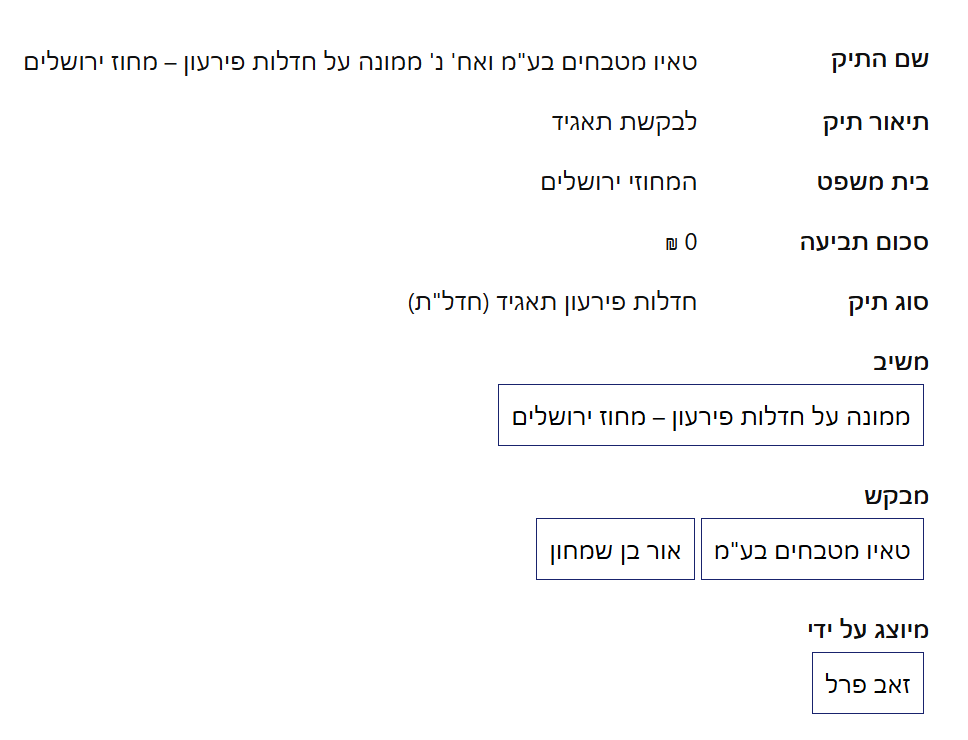The width and height of the screenshot is (968, 740).
Task: Click the מיוצג על ידי section heading
Action: [x=868, y=629]
